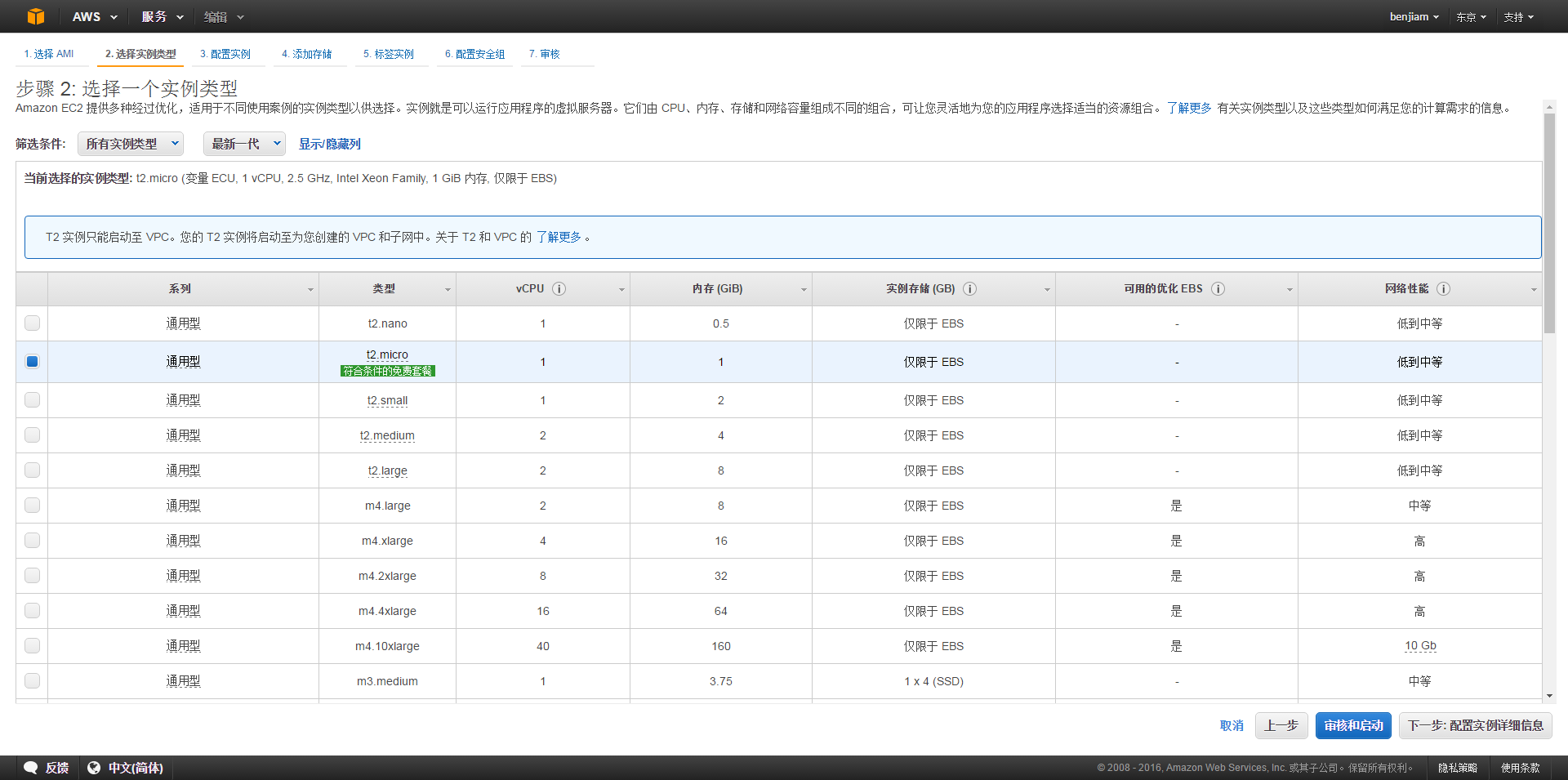Click the feedback speech bubble icon
The width and height of the screenshot is (1568, 780).
coord(31,768)
